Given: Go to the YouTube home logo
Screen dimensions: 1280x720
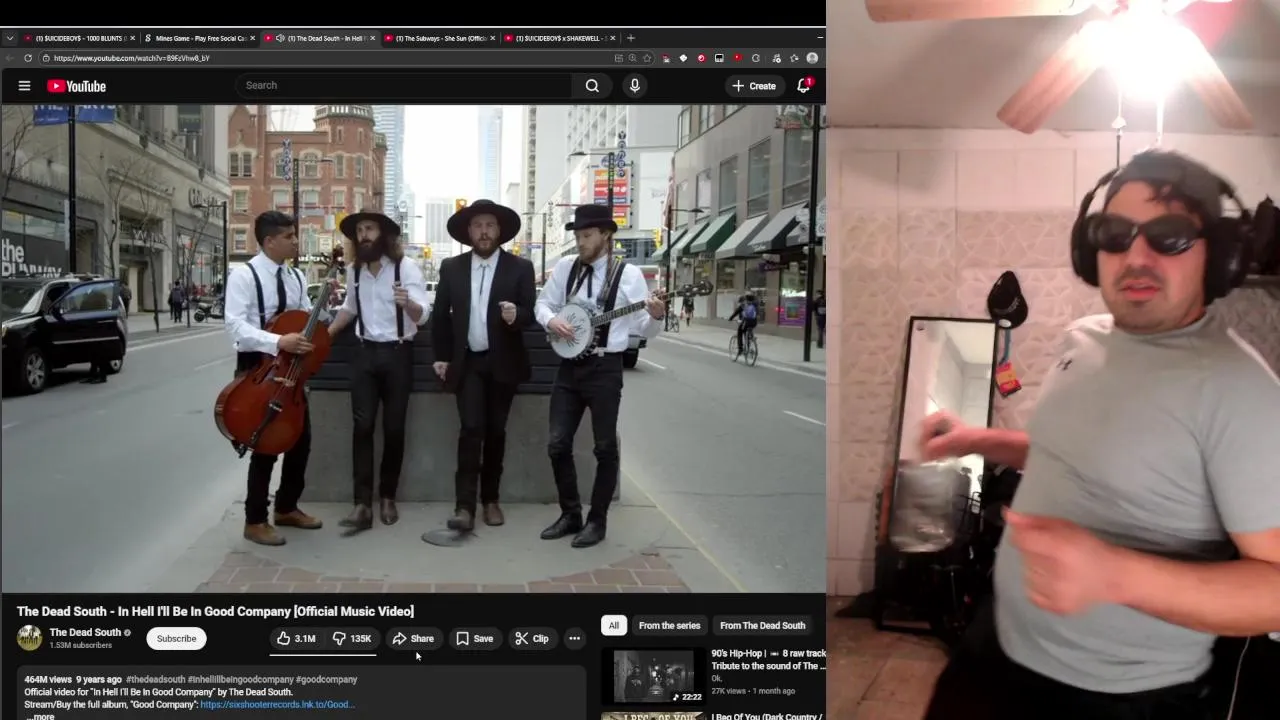Looking at the screenshot, I should click(x=76, y=86).
